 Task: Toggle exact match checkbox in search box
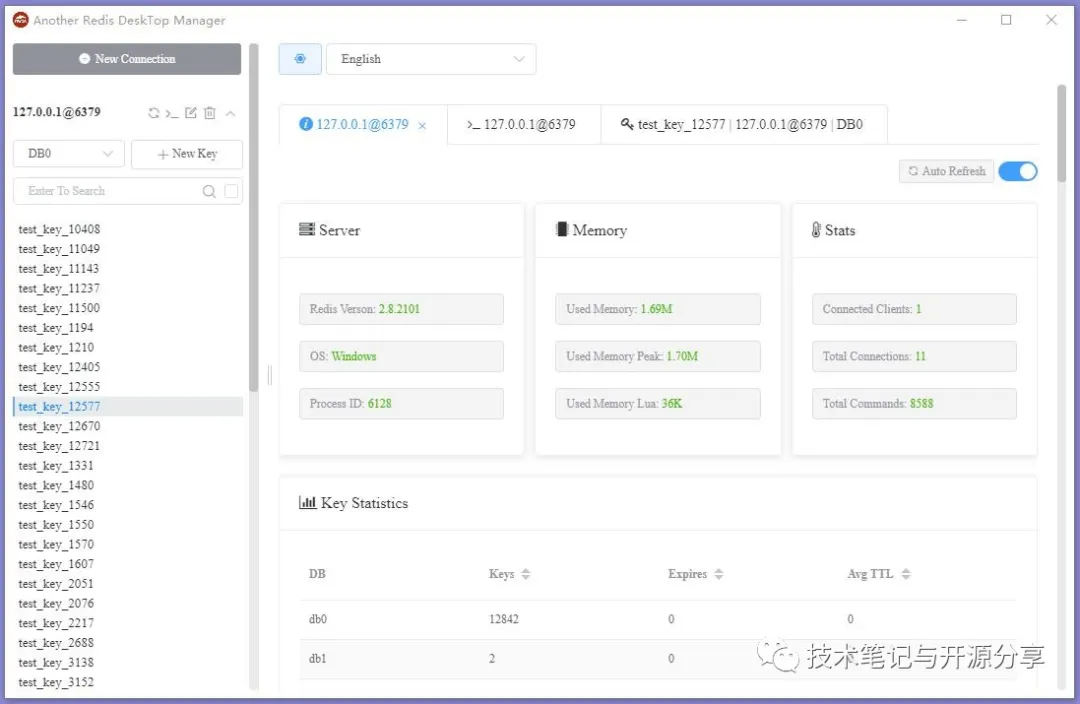(231, 191)
